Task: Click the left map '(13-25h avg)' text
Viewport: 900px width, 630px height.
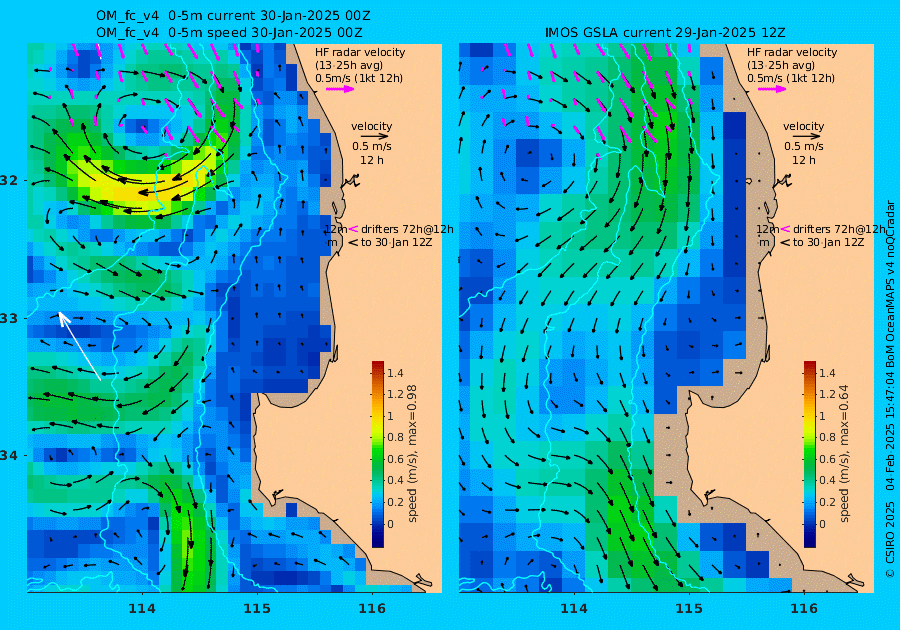Action: [348, 65]
